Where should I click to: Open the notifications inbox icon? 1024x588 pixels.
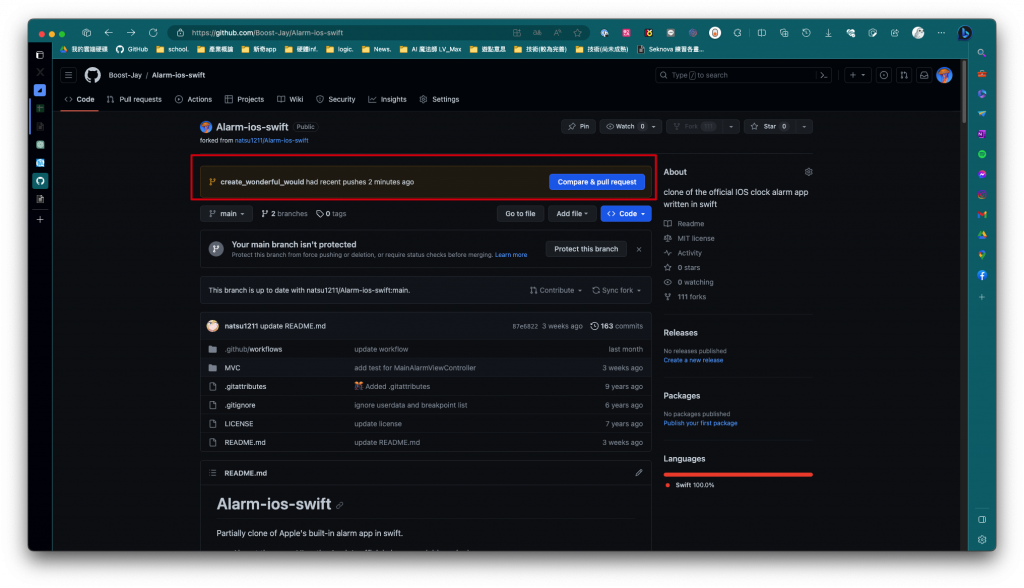click(x=924, y=75)
